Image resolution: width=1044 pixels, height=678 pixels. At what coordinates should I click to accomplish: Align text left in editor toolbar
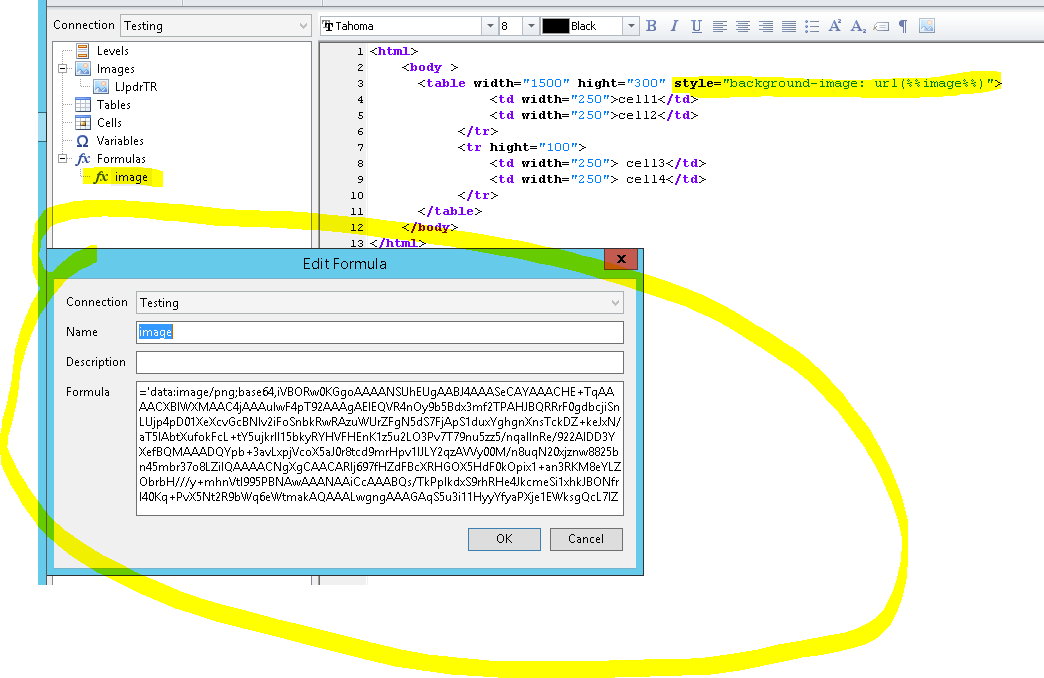(720, 26)
